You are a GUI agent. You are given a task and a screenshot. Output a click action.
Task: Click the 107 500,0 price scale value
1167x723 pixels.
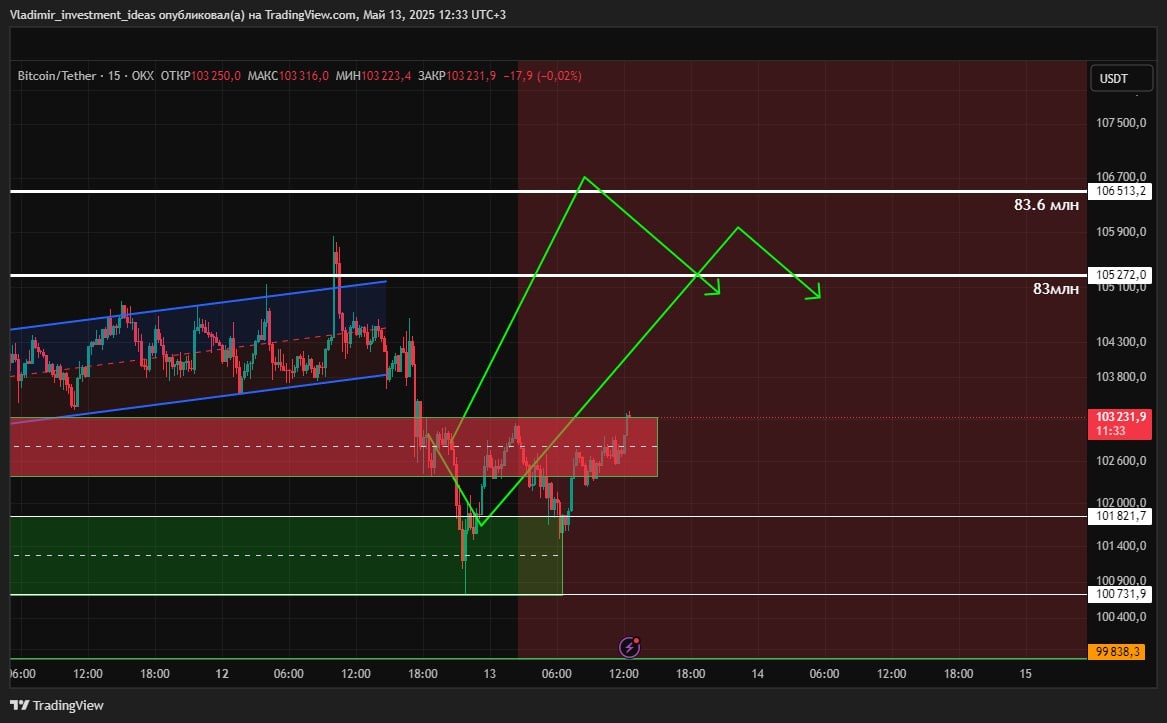point(1121,123)
